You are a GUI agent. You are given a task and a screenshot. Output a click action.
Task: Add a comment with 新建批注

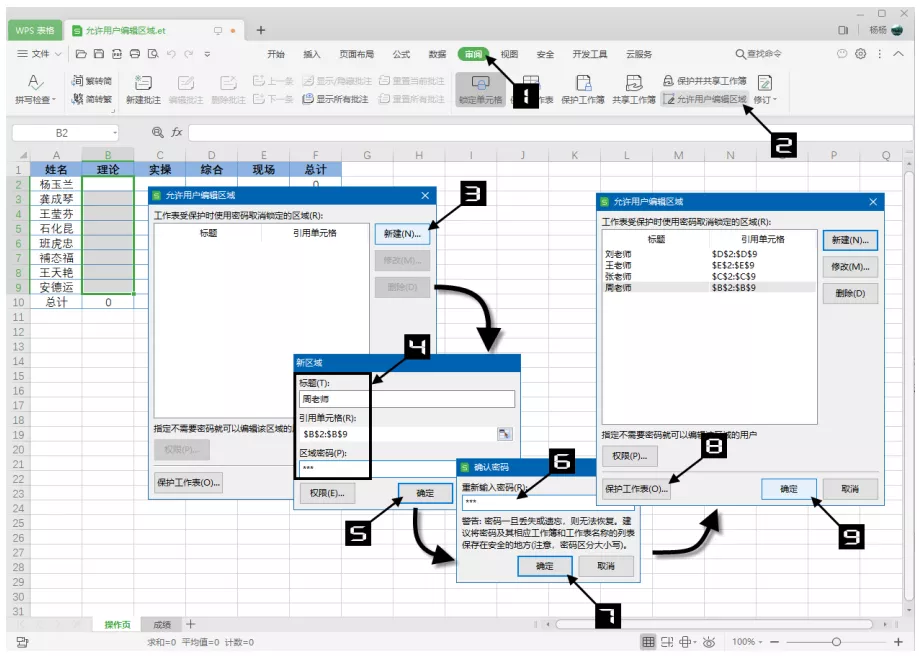(143, 89)
